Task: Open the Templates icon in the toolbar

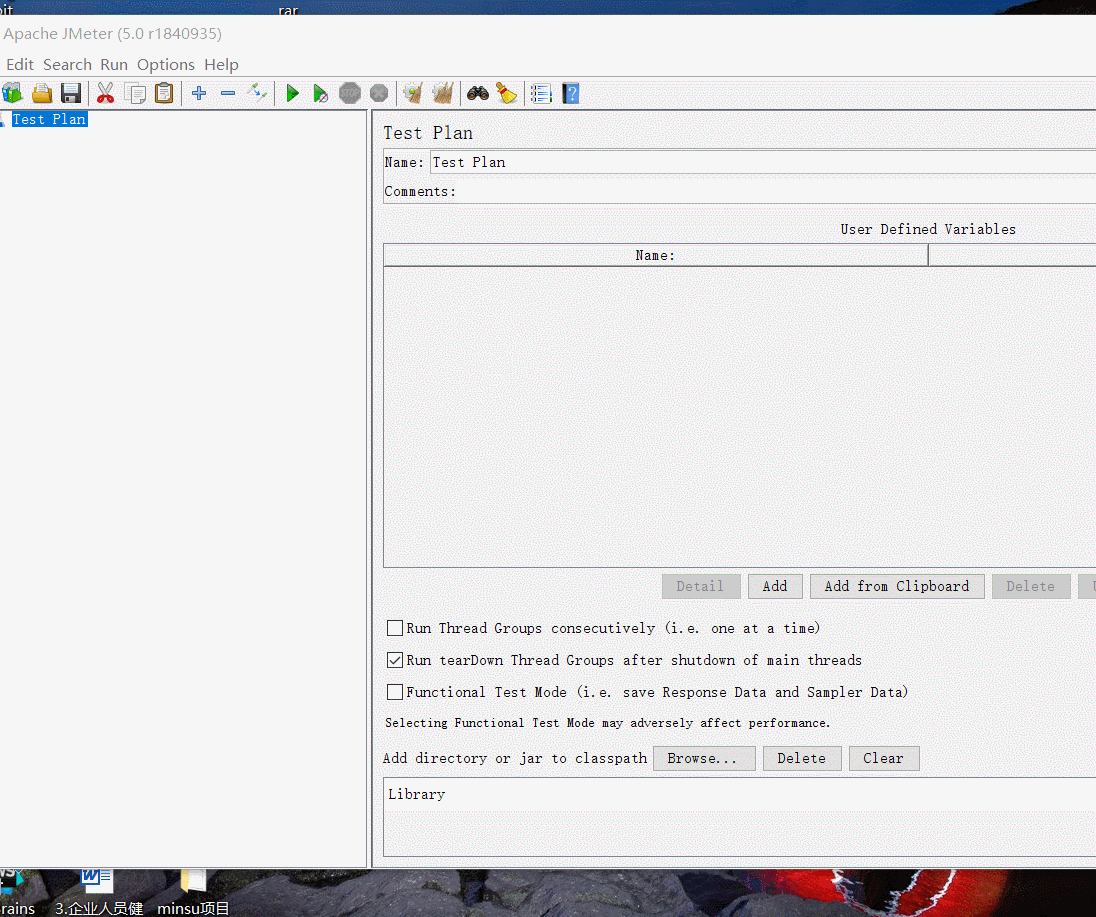Action: tap(12, 93)
